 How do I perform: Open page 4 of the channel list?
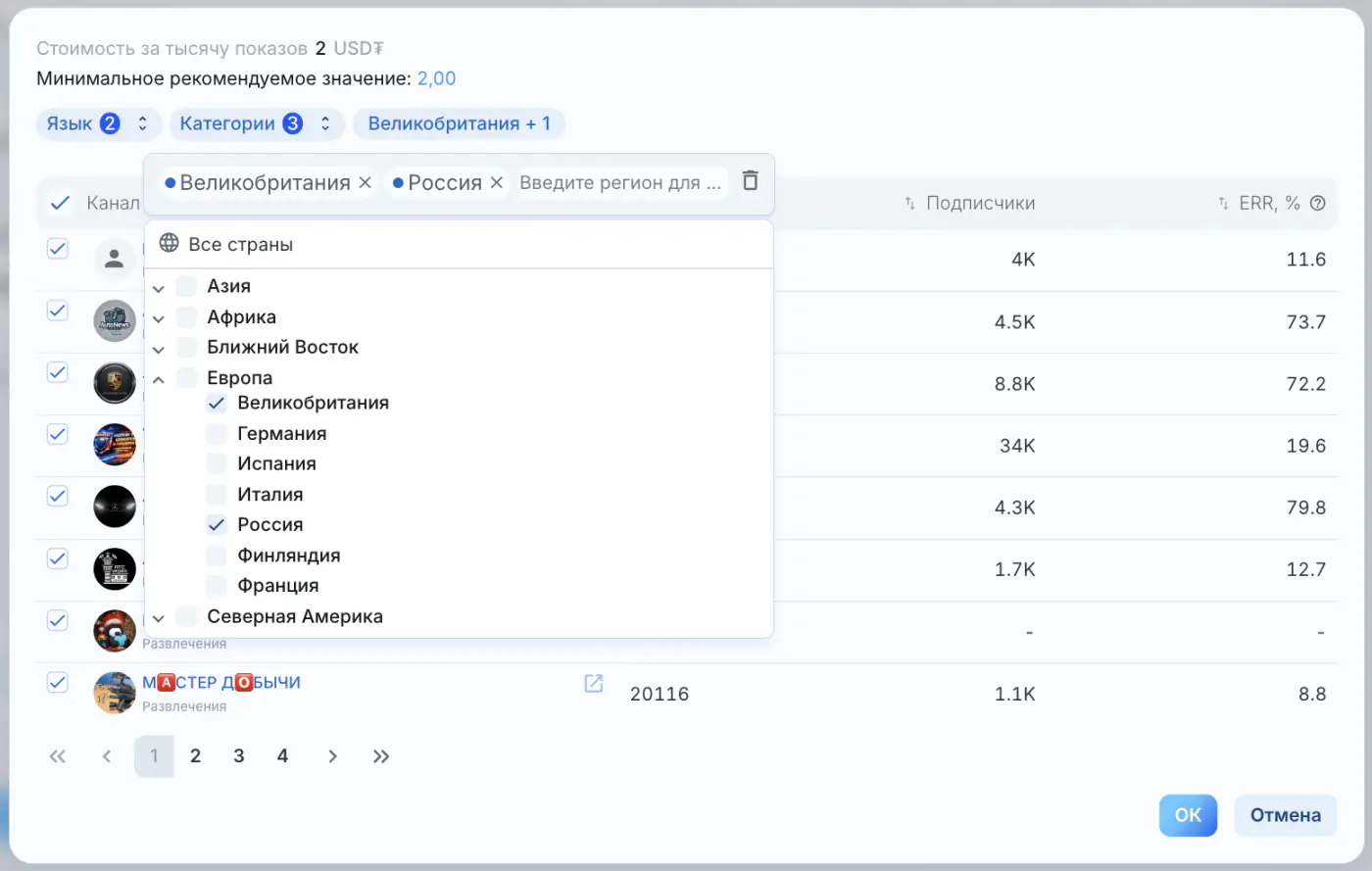pos(282,756)
